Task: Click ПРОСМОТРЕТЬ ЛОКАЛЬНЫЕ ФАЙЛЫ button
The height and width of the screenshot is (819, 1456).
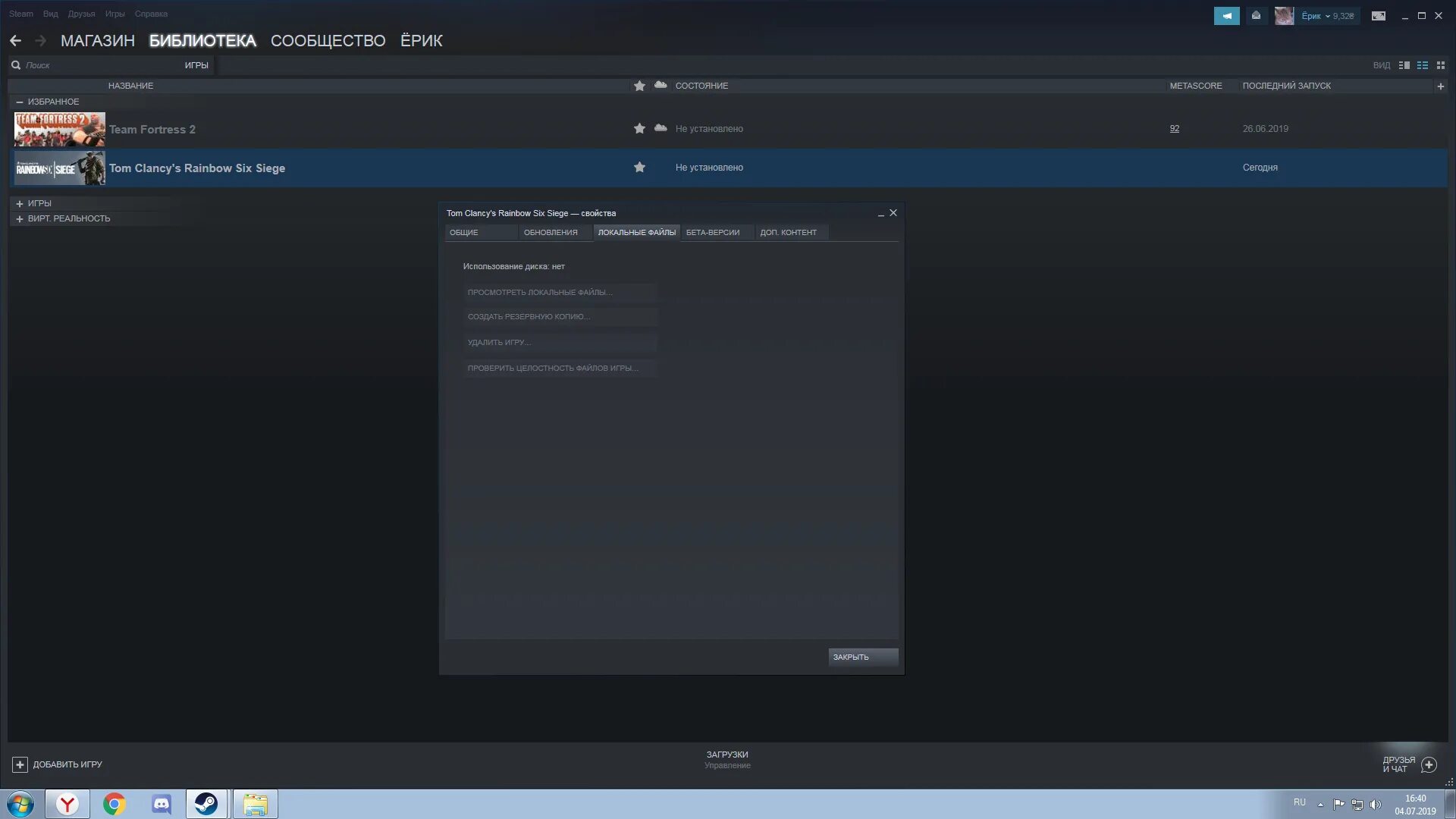Action: coord(560,292)
